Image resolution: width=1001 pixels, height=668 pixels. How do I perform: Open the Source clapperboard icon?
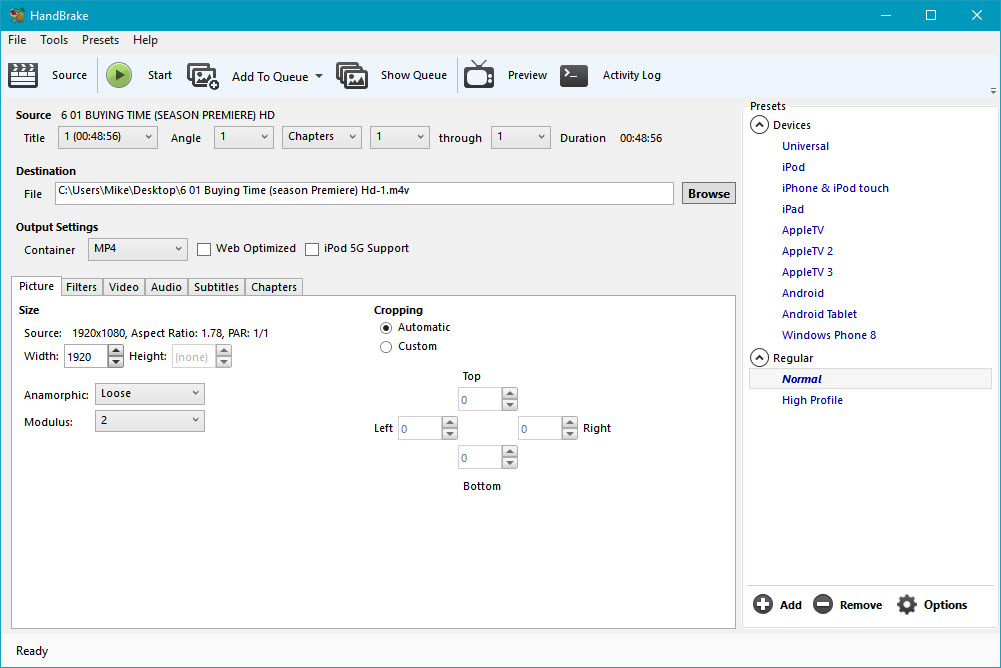[23, 75]
